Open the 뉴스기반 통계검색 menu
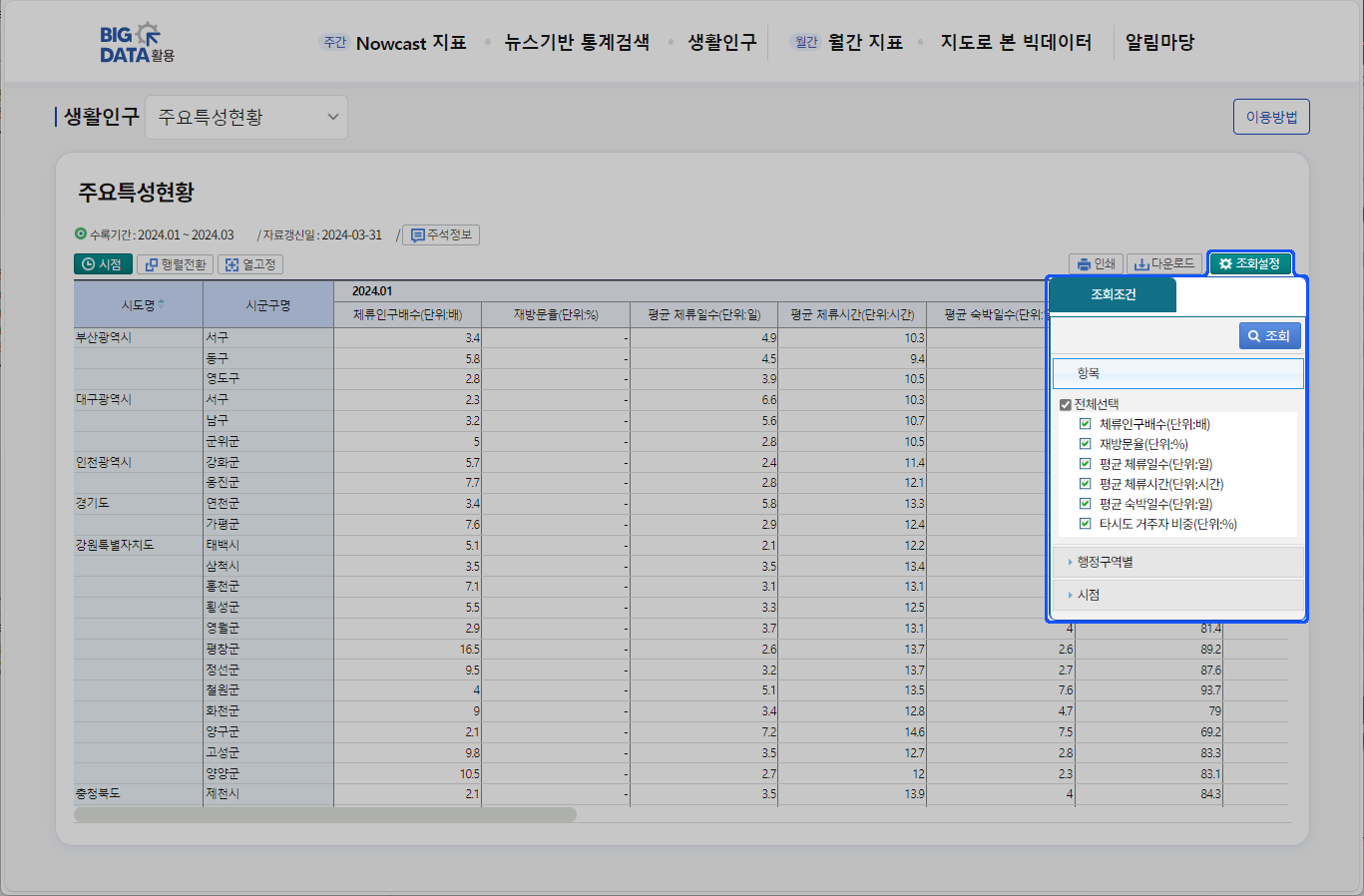This screenshot has height=896, width=1364. [577, 42]
